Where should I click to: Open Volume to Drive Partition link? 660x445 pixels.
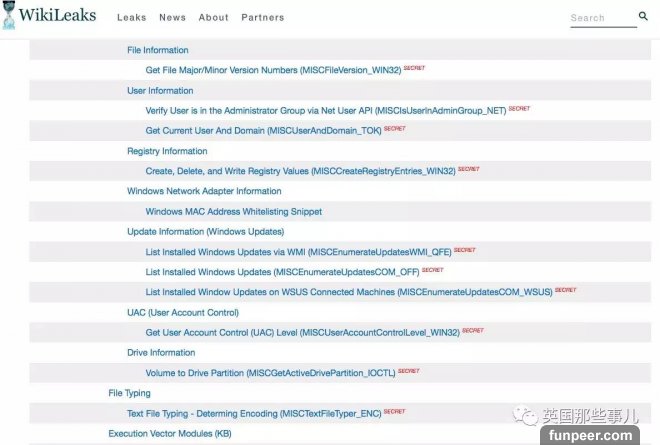coord(270,372)
